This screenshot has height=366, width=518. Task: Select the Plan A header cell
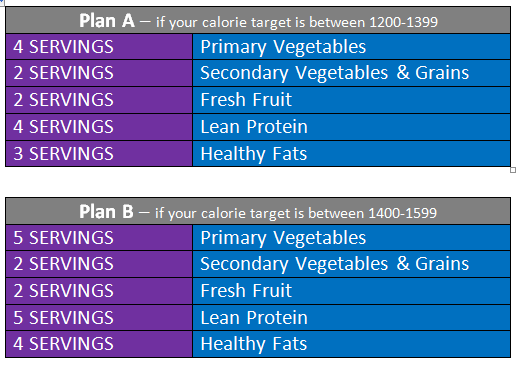coord(258,20)
